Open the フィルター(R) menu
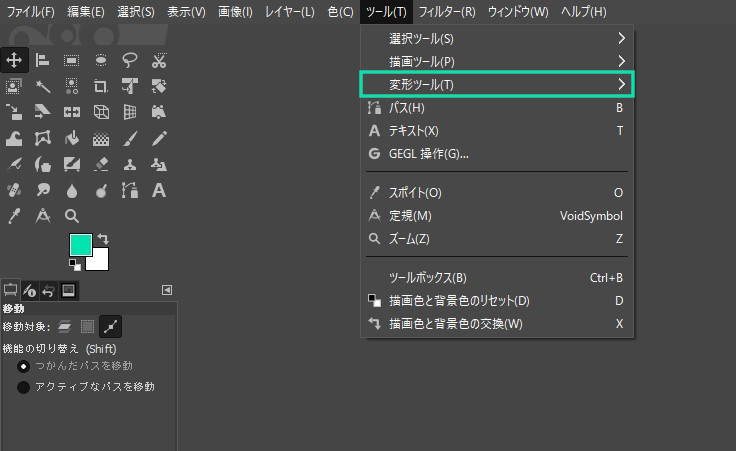736x451 pixels. pyautogui.click(x=447, y=12)
